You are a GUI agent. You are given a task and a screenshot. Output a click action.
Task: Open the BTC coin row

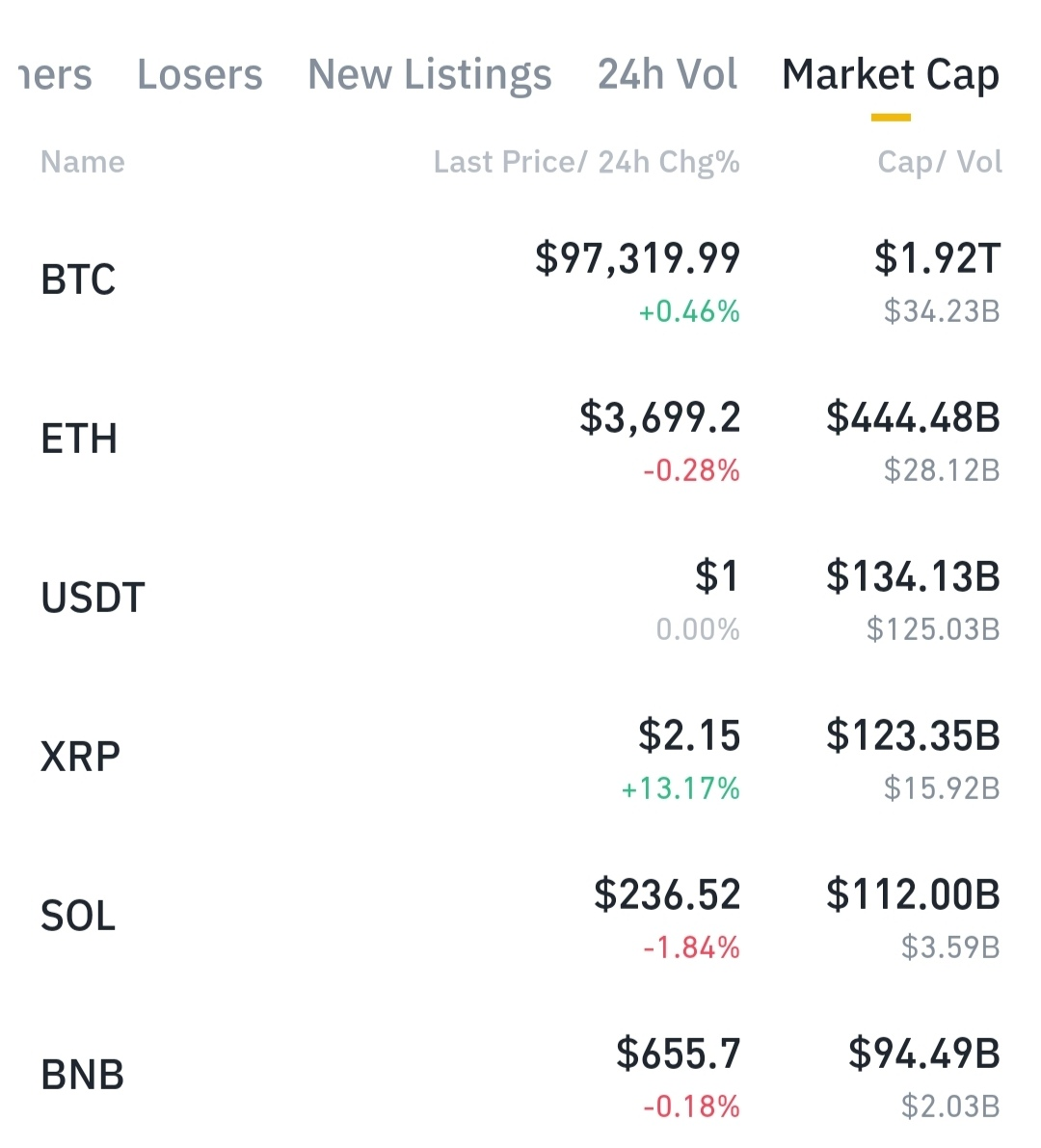tap(520, 280)
